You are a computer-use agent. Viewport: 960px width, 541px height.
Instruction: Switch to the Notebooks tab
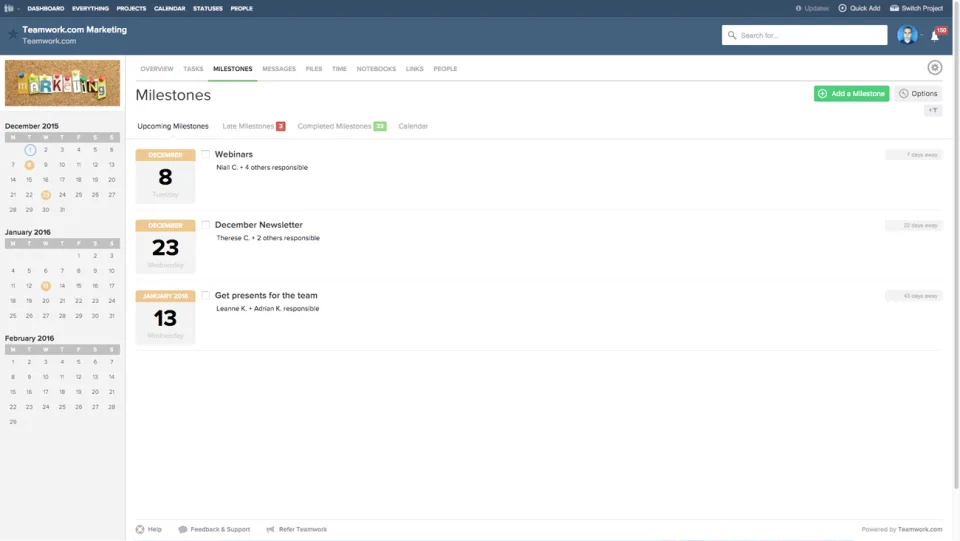tap(376, 69)
